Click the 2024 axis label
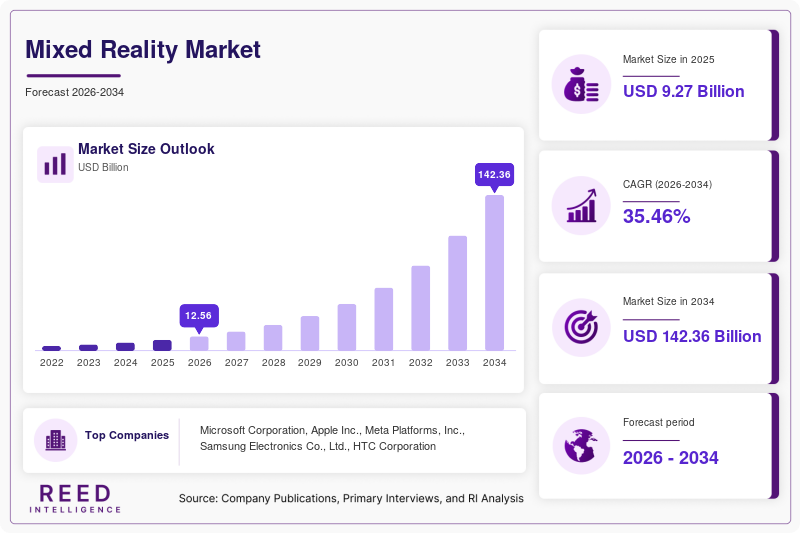800x533 pixels. (126, 363)
